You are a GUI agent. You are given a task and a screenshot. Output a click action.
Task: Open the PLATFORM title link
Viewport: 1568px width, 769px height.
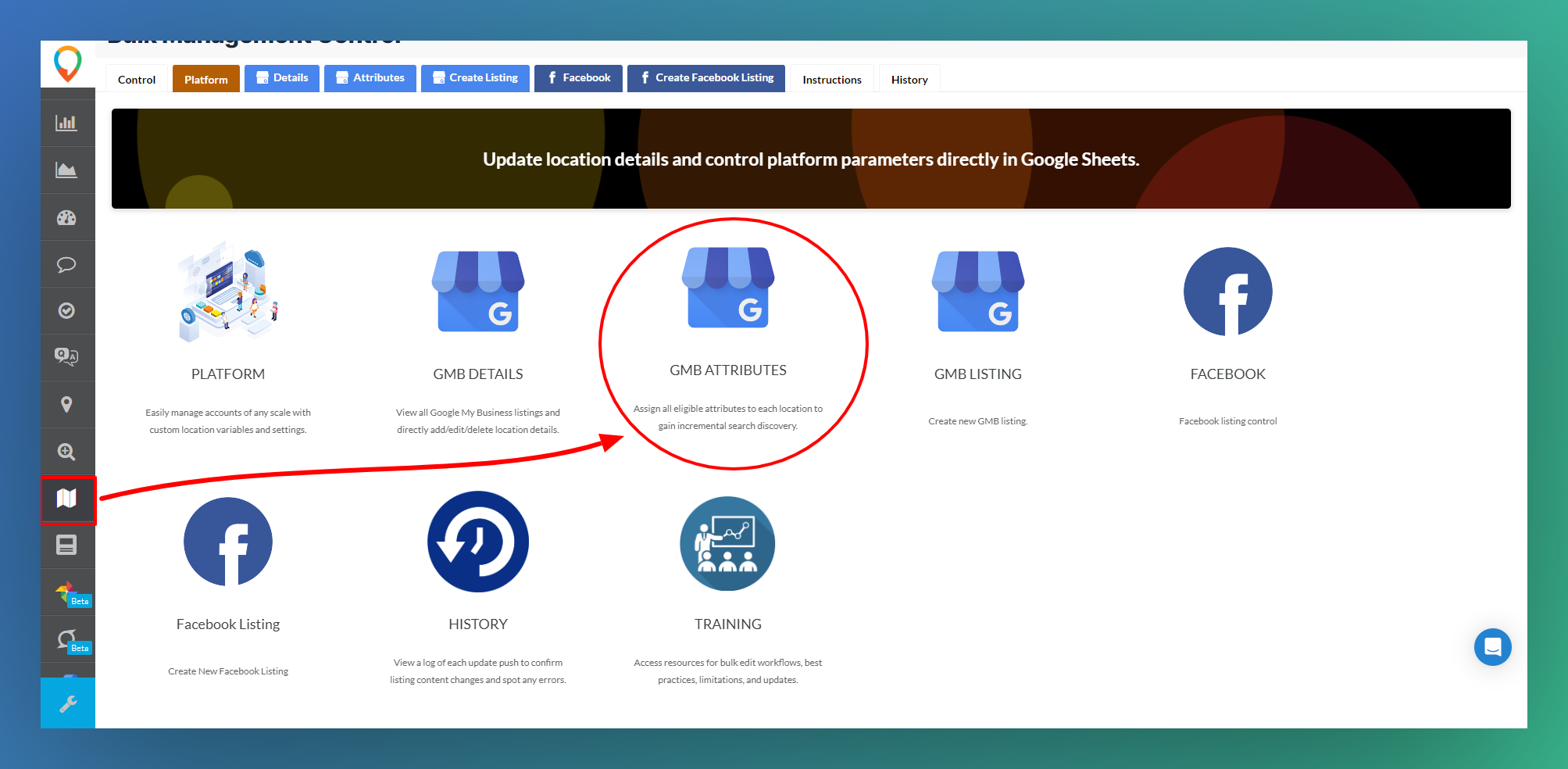pyautogui.click(x=228, y=374)
